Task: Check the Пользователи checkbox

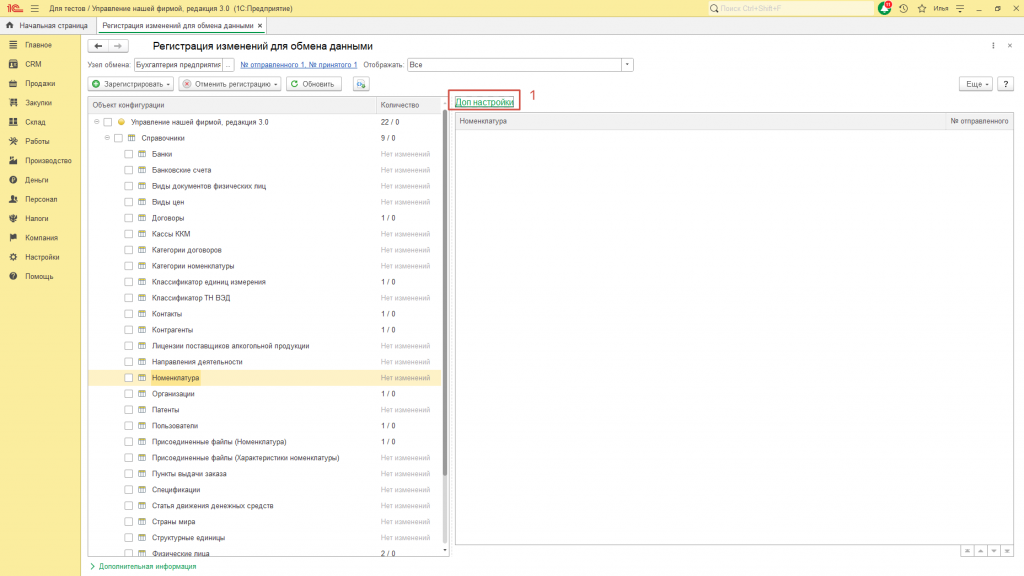Action: pyautogui.click(x=129, y=426)
